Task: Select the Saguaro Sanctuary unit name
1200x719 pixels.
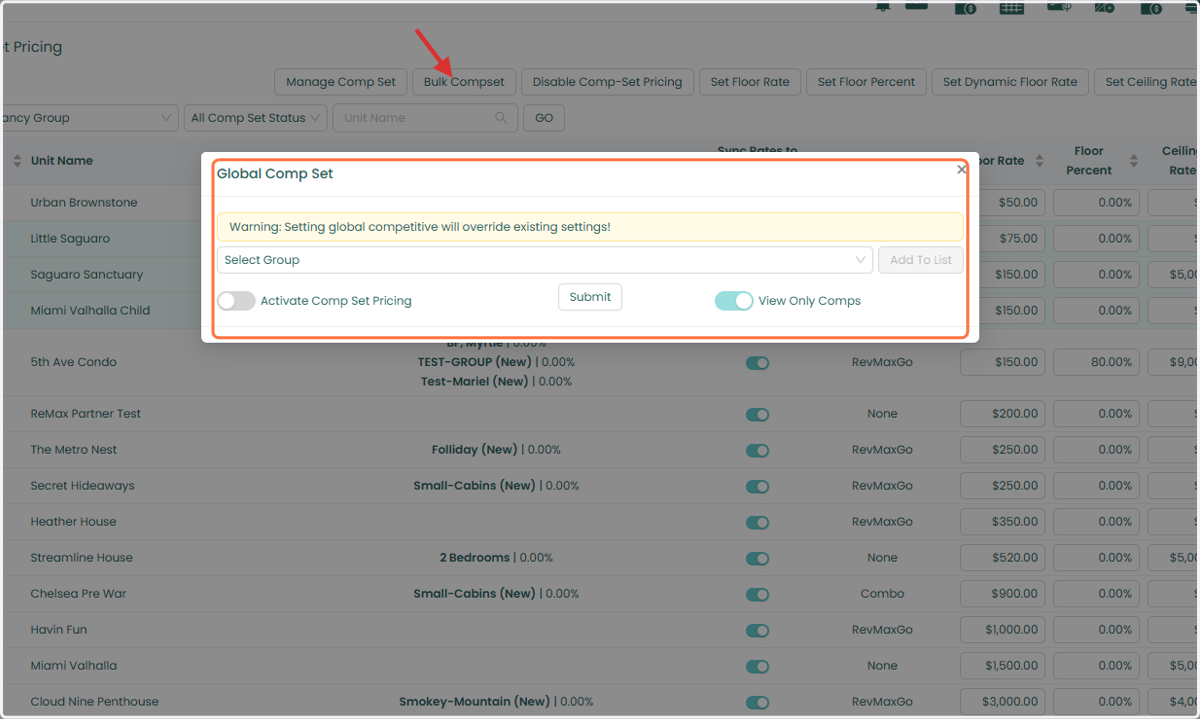Action: point(87,275)
